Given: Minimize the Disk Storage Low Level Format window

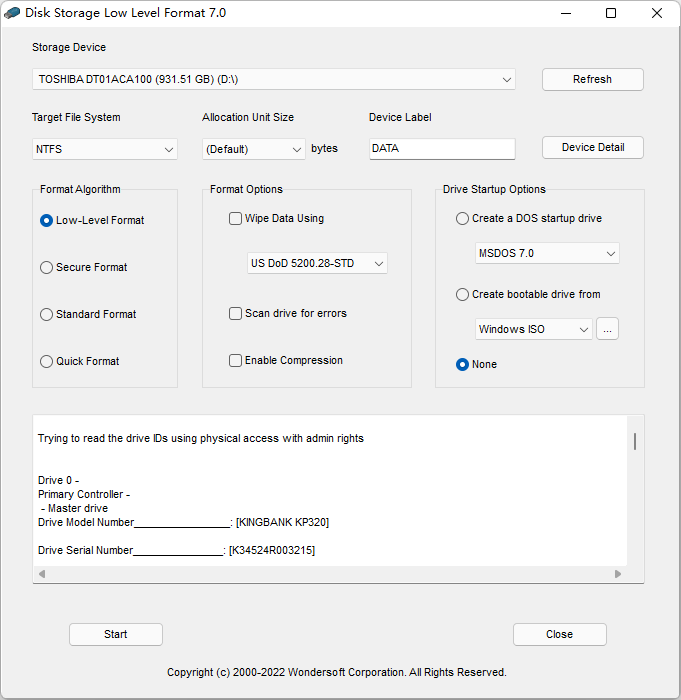Looking at the screenshot, I should (x=566, y=13).
